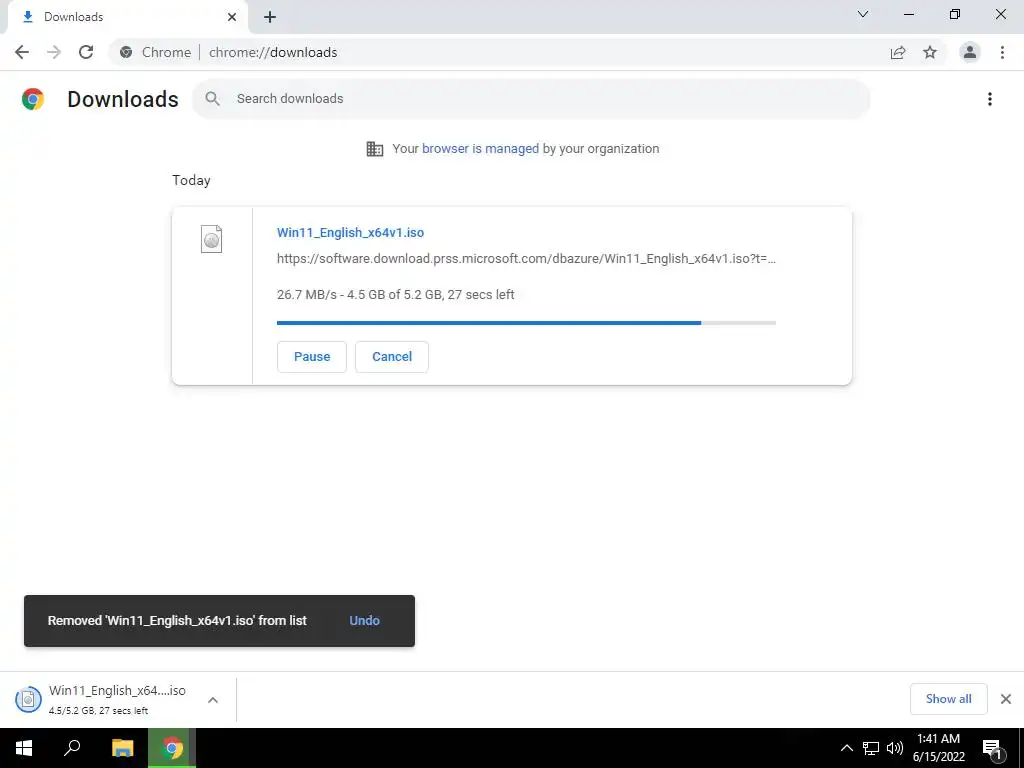Screen dimensions: 1024x768
Task: Open the Chrome profile avatar menu
Action: pyautogui.click(x=970, y=52)
